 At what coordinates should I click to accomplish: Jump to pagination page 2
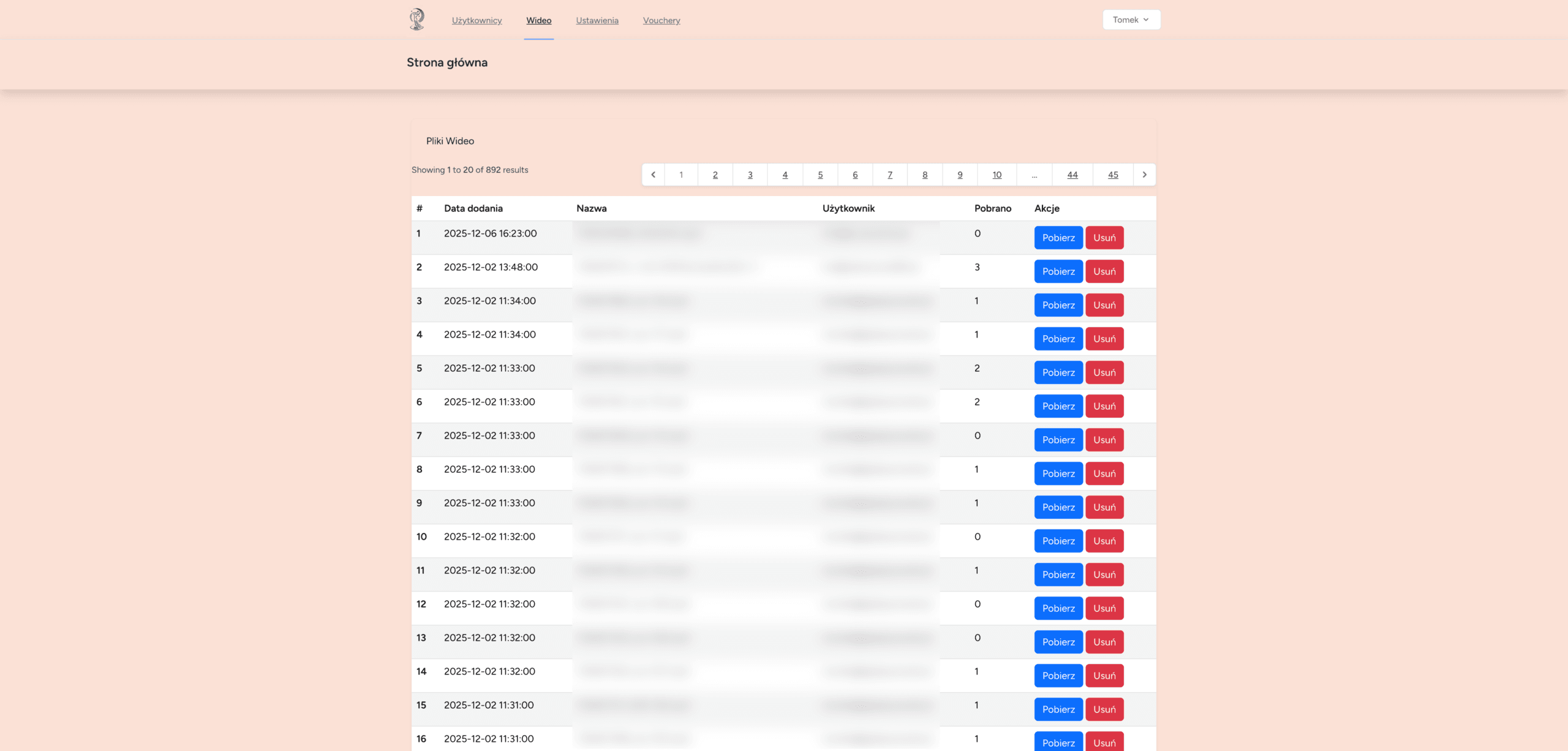(x=715, y=175)
